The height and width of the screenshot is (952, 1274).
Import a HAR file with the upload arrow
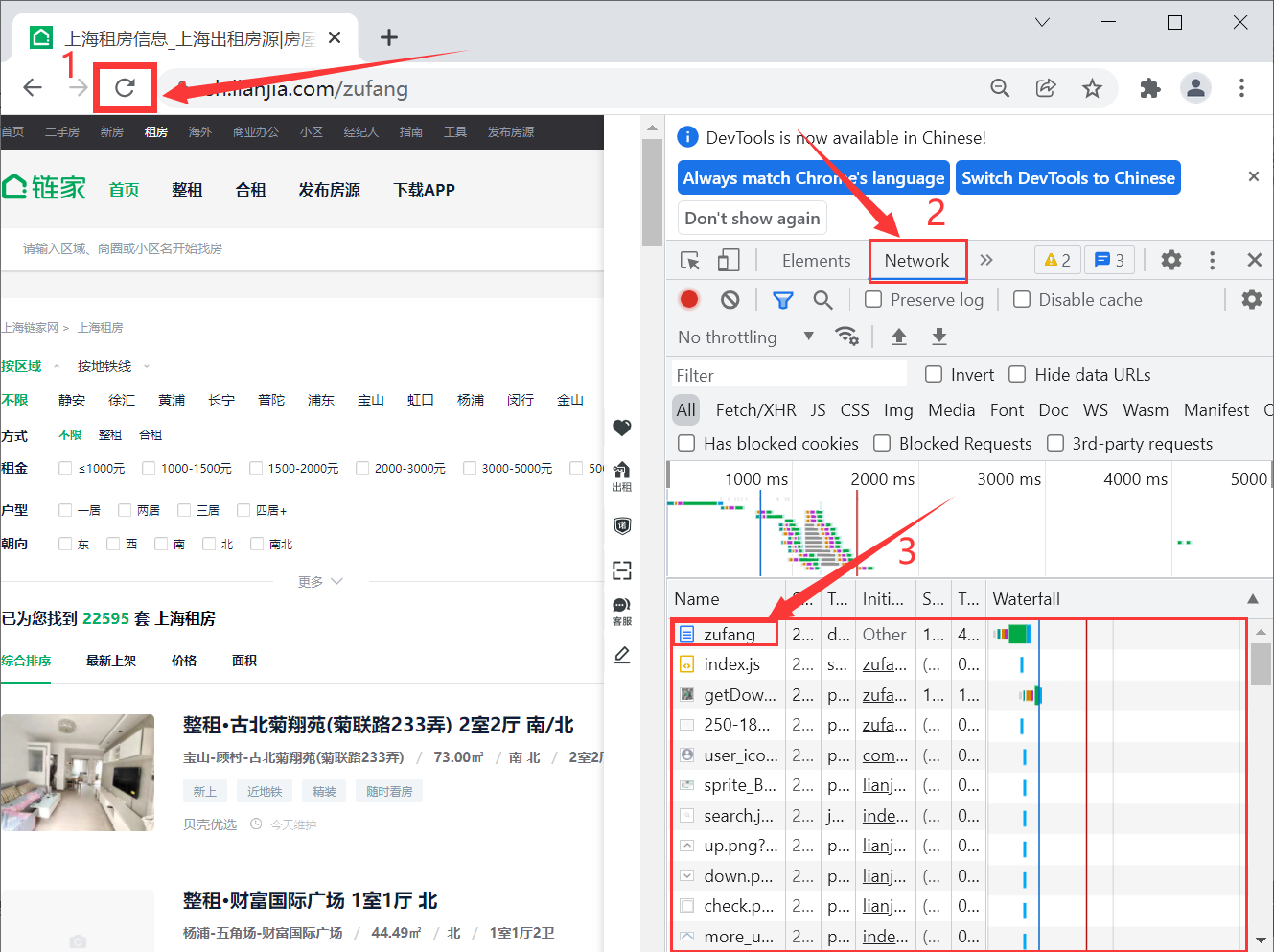[x=899, y=336]
